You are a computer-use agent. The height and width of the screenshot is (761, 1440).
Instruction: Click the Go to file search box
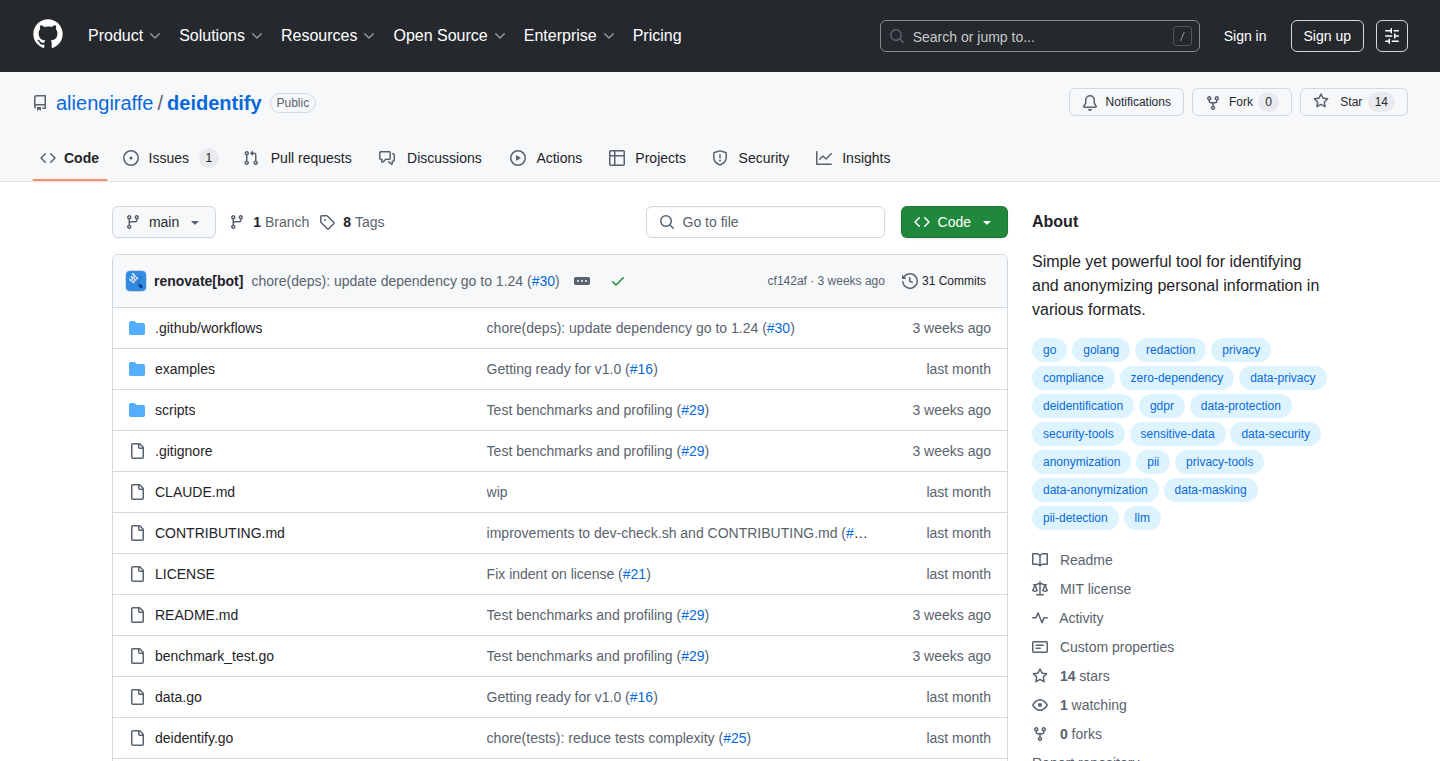[765, 222]
